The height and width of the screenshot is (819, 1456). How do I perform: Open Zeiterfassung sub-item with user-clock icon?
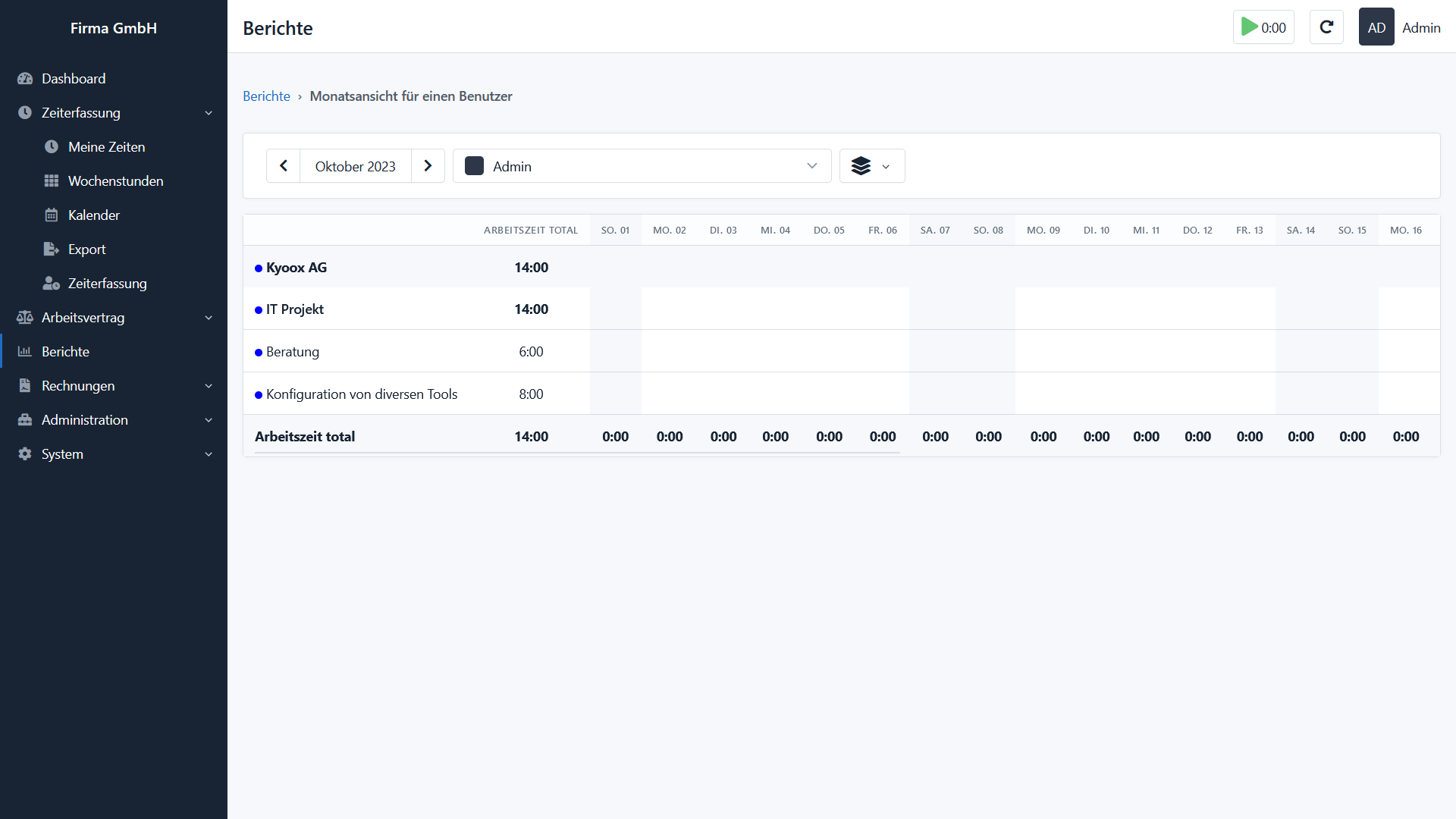coord(107,284)
